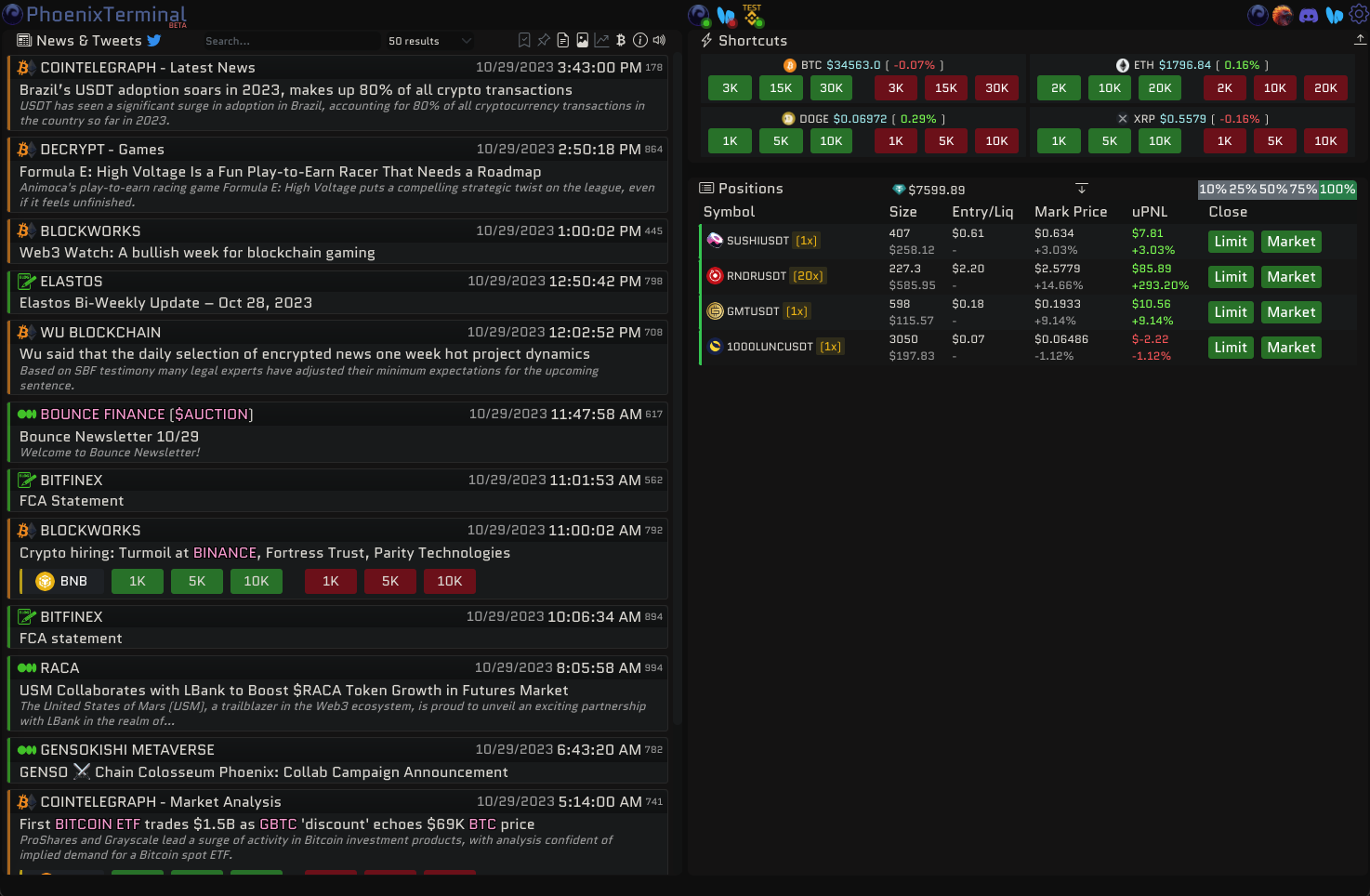Click the XRP icon in the Shortcuts panel
Viewport: 1370px width, 896px height.
pyautogui.click(x=1123, y=119)
